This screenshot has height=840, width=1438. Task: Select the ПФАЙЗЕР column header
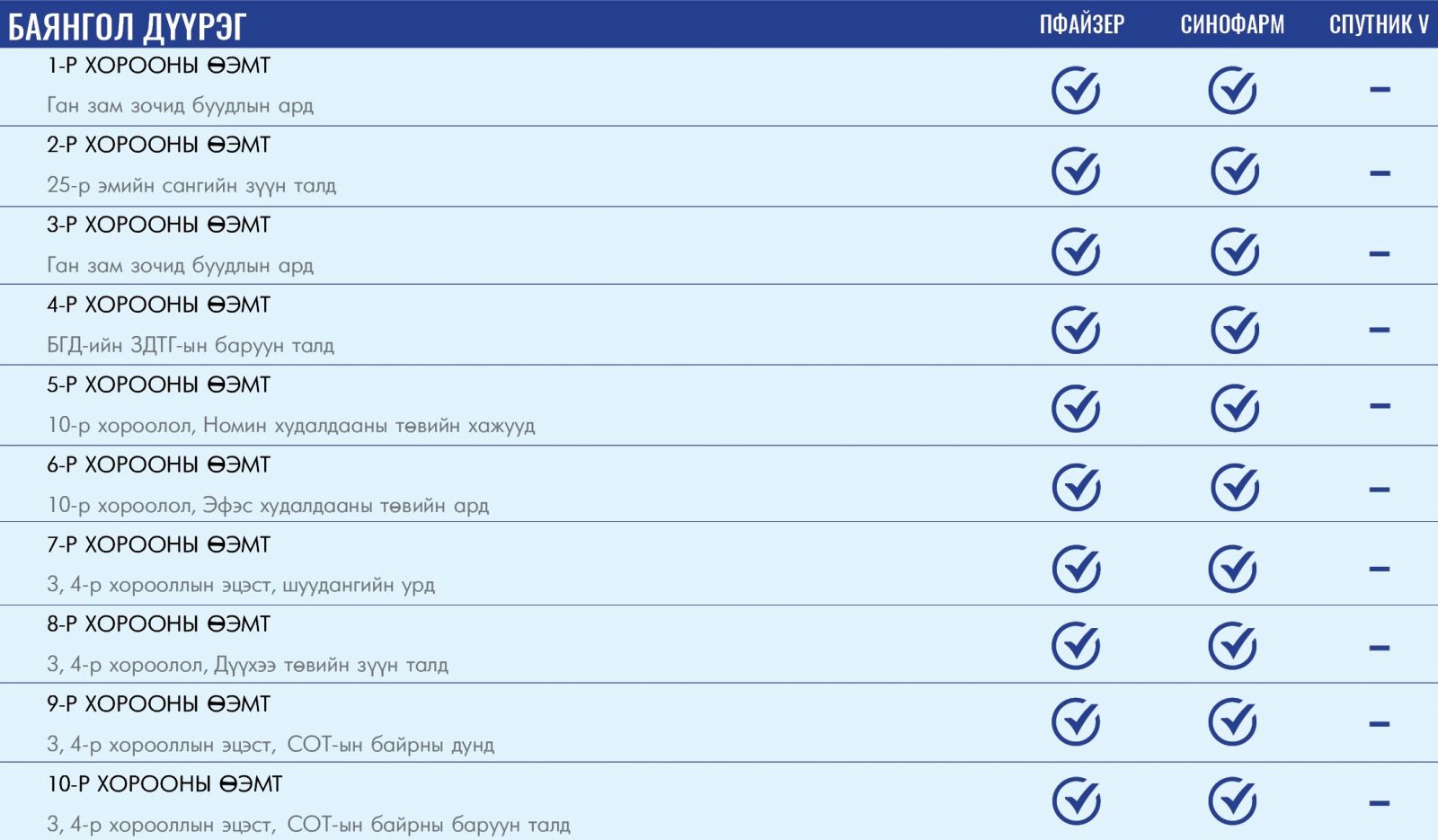point(1081,24)
